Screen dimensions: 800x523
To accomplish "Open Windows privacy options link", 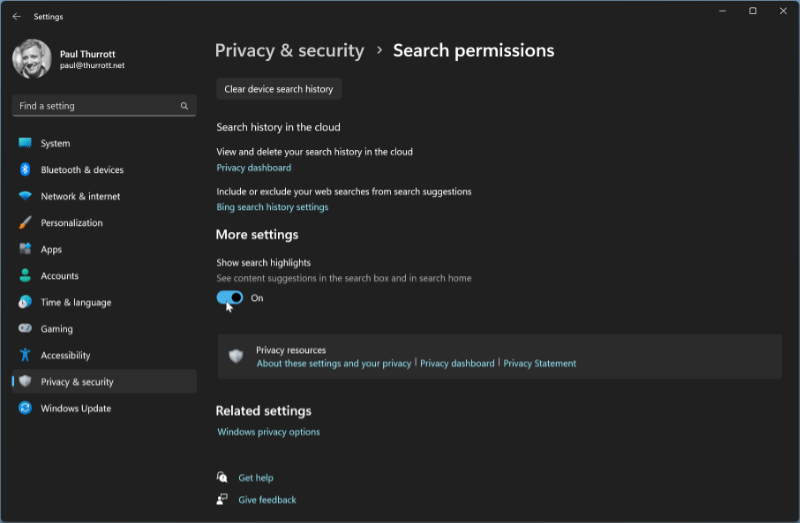I will click(x=268, y=432).
